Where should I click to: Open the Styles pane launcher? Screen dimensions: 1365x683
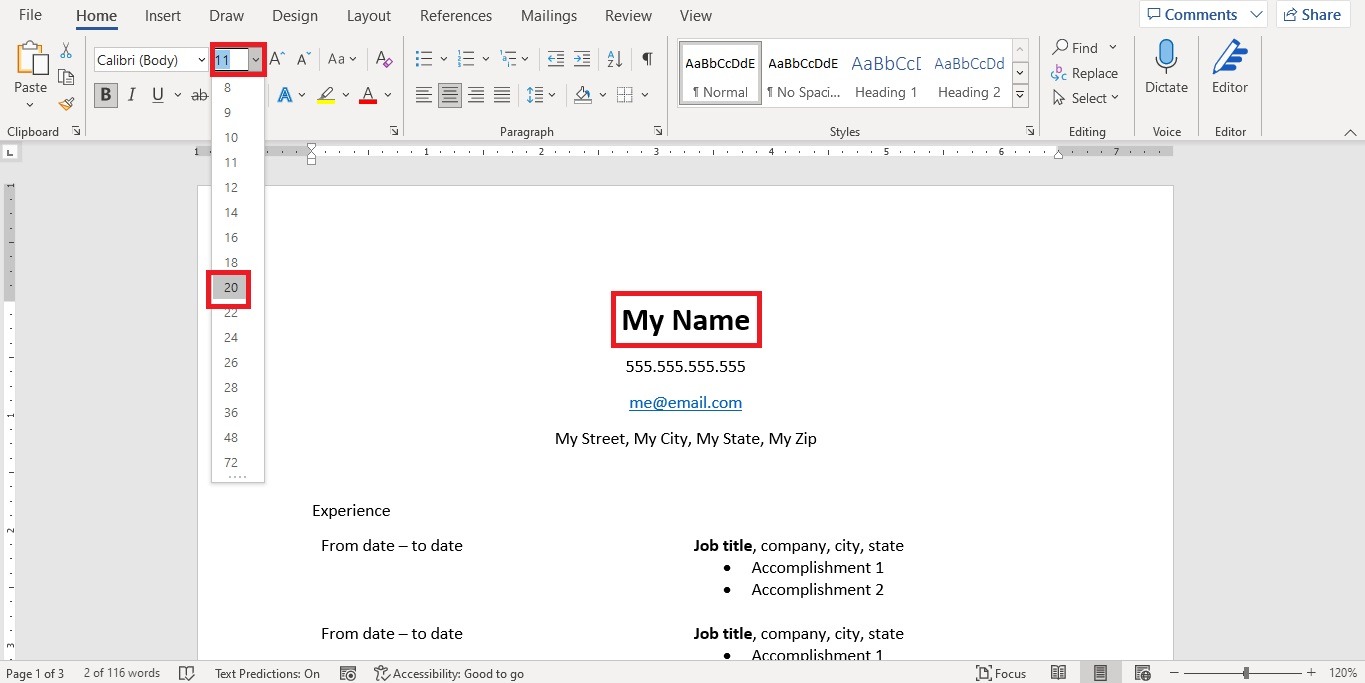tap(1030, 131)
